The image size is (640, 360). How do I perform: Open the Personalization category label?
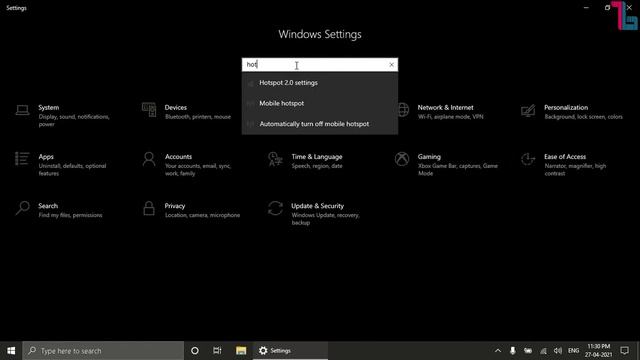(x=566, y=107)
